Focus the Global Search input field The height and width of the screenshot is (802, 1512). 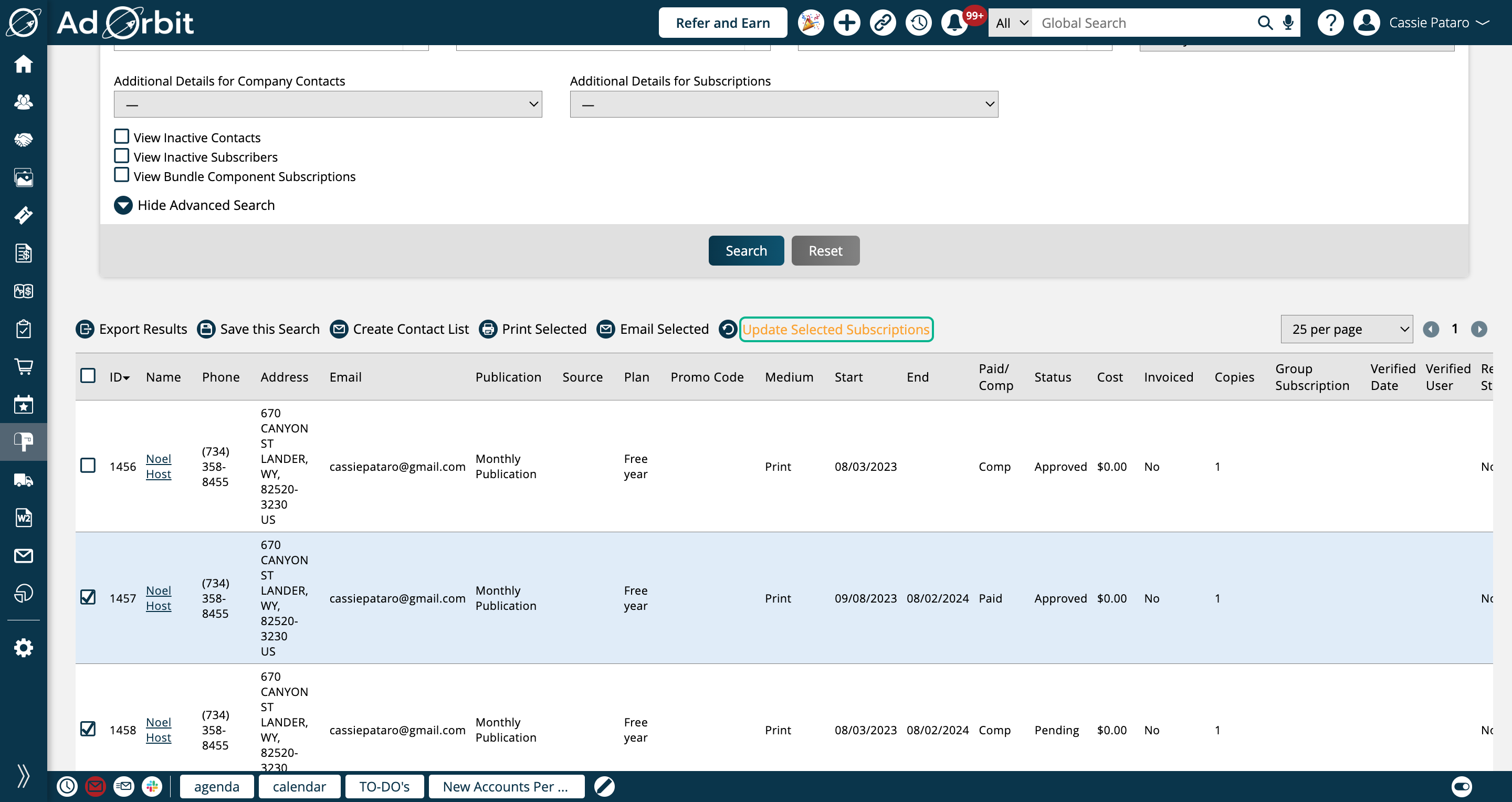[1144, 23]
